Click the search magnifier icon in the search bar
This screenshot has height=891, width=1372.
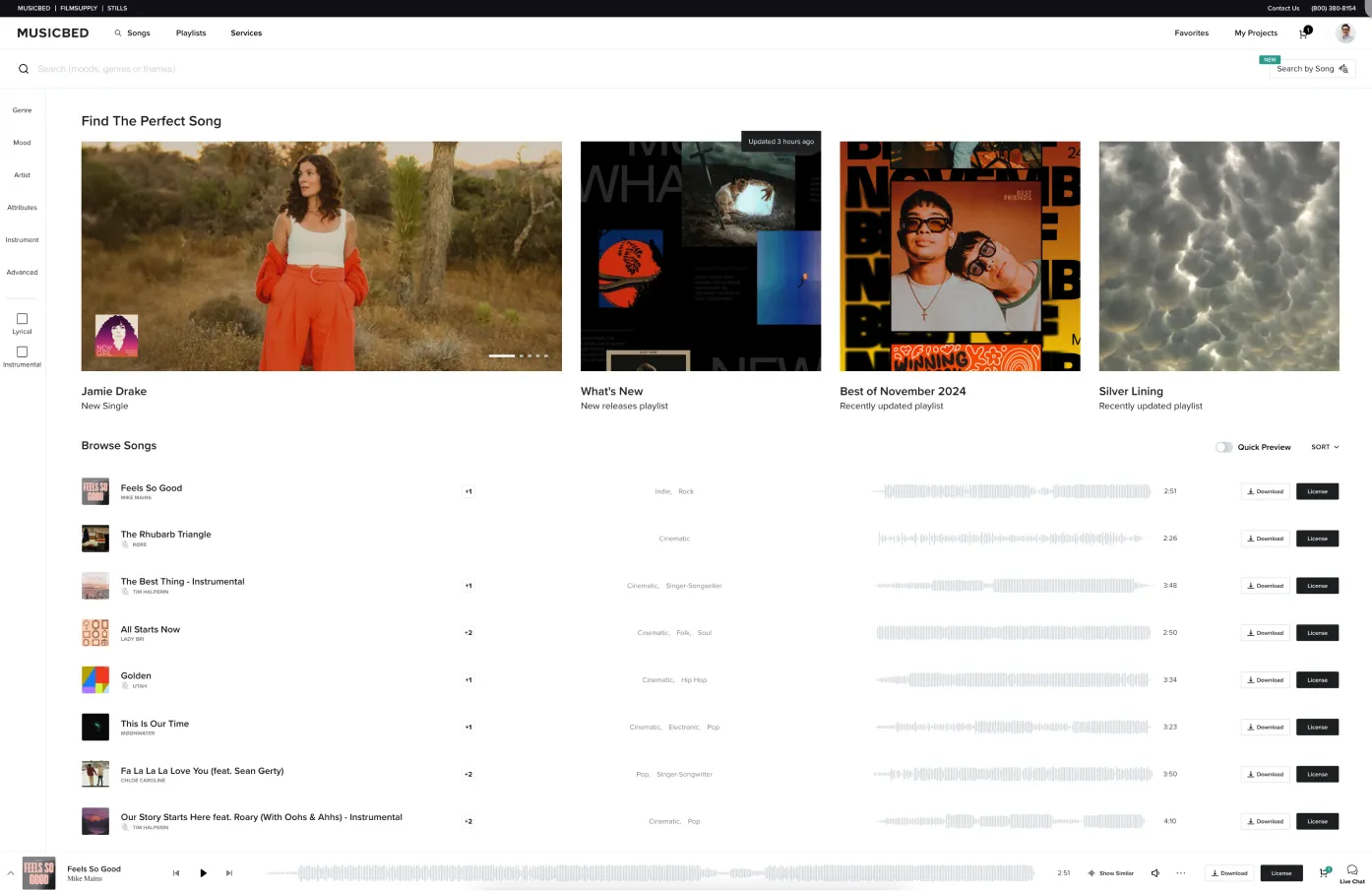tap(24, 69)
